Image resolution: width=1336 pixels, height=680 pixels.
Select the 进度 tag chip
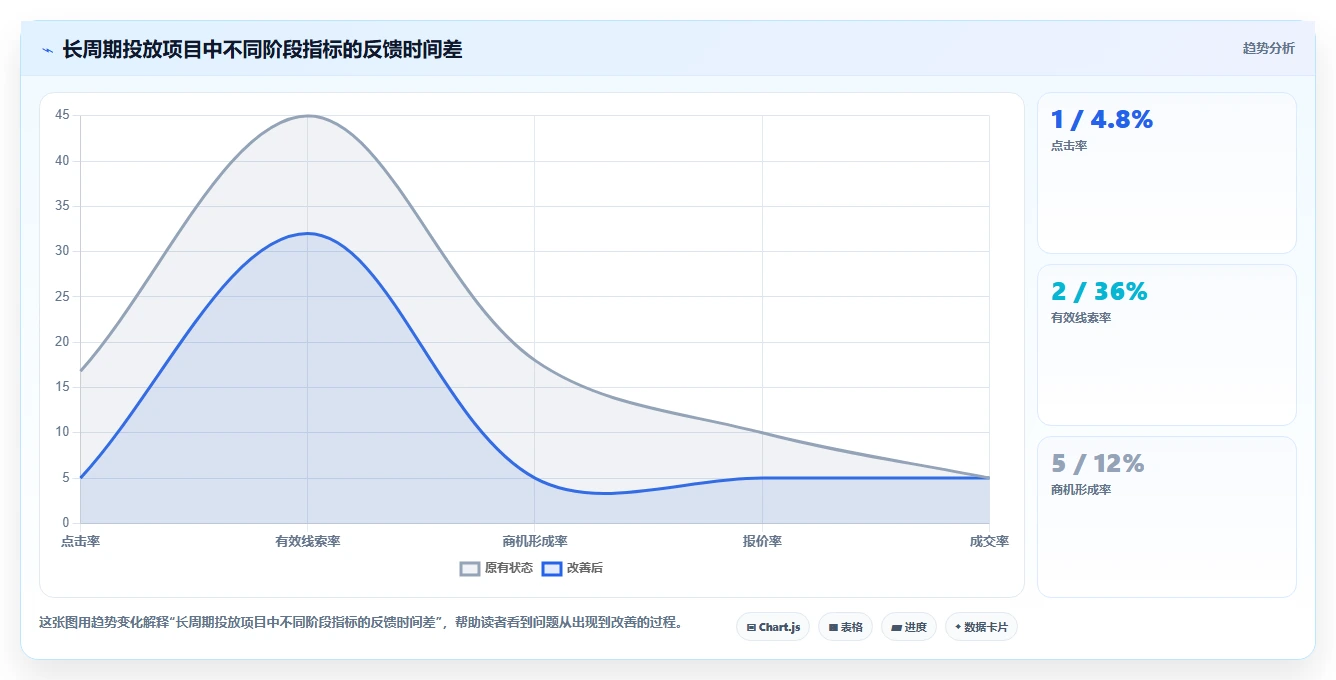point(909,627)
